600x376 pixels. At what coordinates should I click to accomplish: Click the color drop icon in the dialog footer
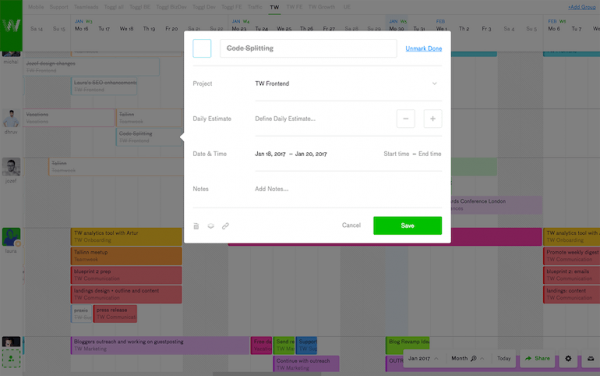pyautogui.click(x=210, y=226)
